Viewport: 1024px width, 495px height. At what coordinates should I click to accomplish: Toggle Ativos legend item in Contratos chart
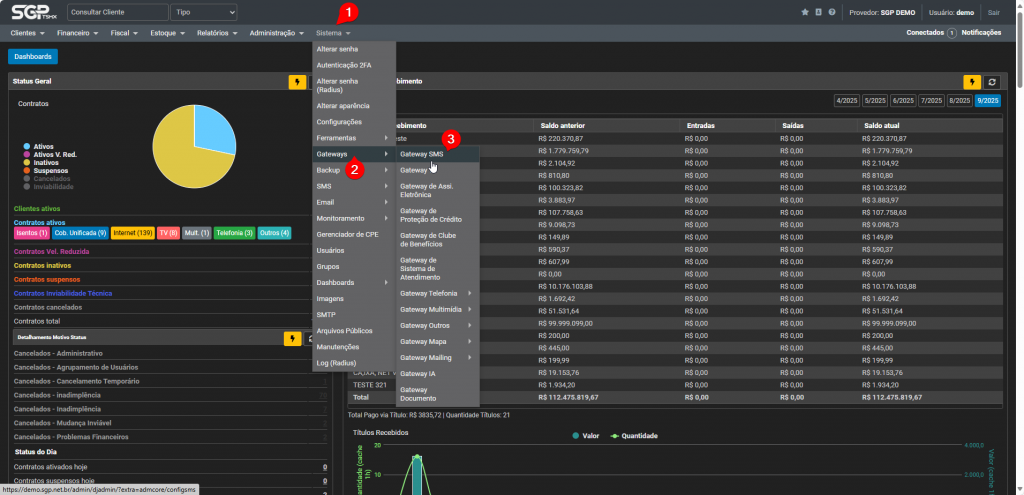pyautogui.click(x=43, y=146)
